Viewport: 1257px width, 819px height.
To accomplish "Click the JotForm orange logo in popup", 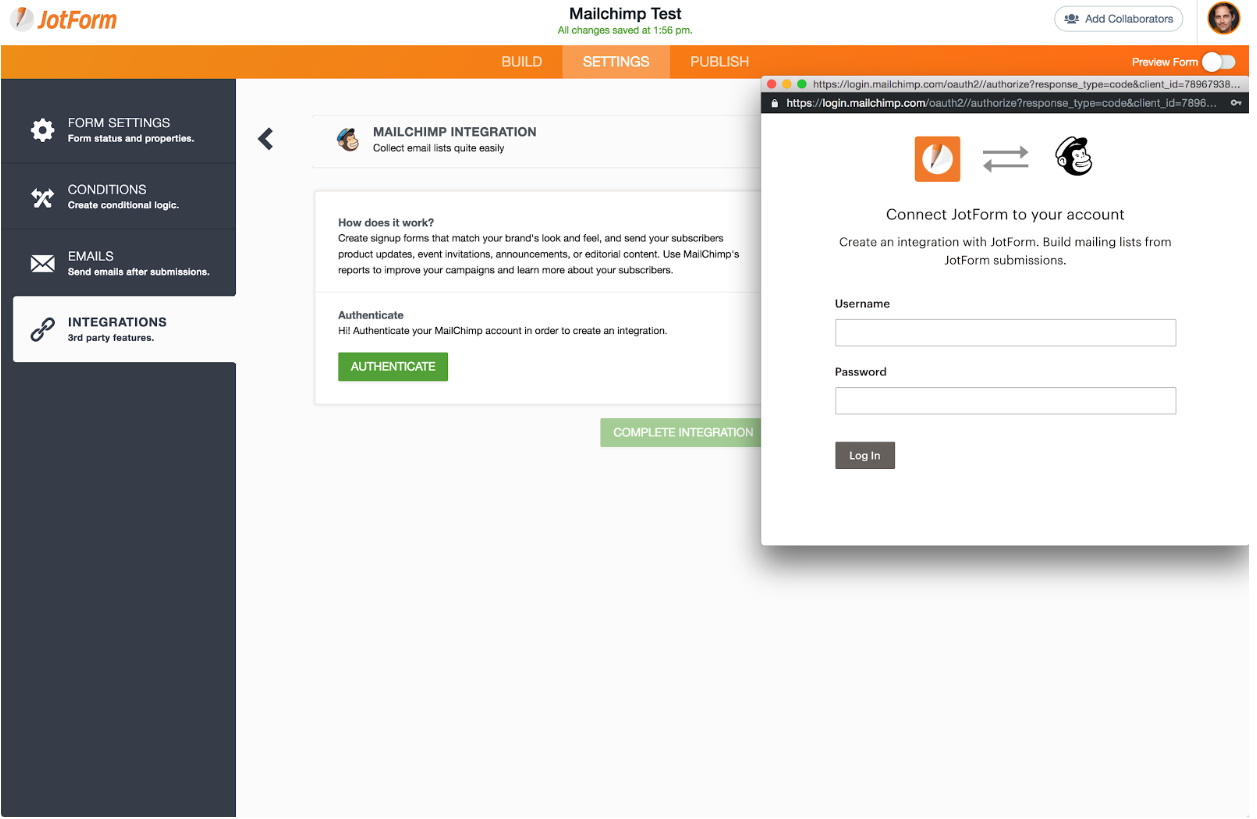I will pos(937,159).
